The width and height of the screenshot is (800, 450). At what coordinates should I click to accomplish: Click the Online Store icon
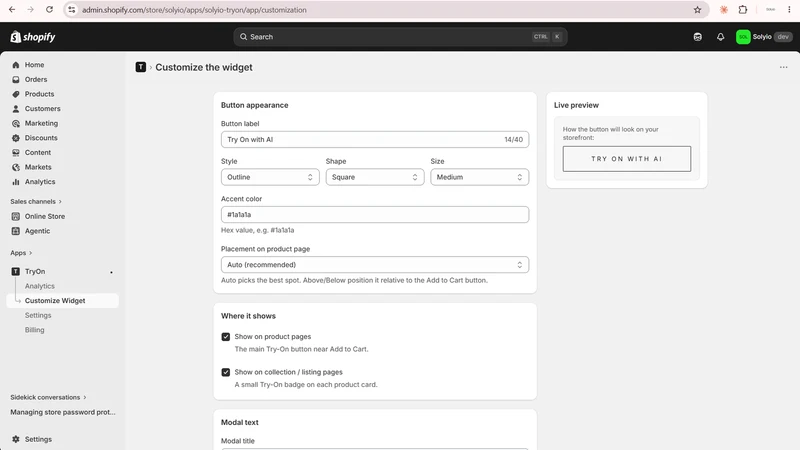(16, 216)
